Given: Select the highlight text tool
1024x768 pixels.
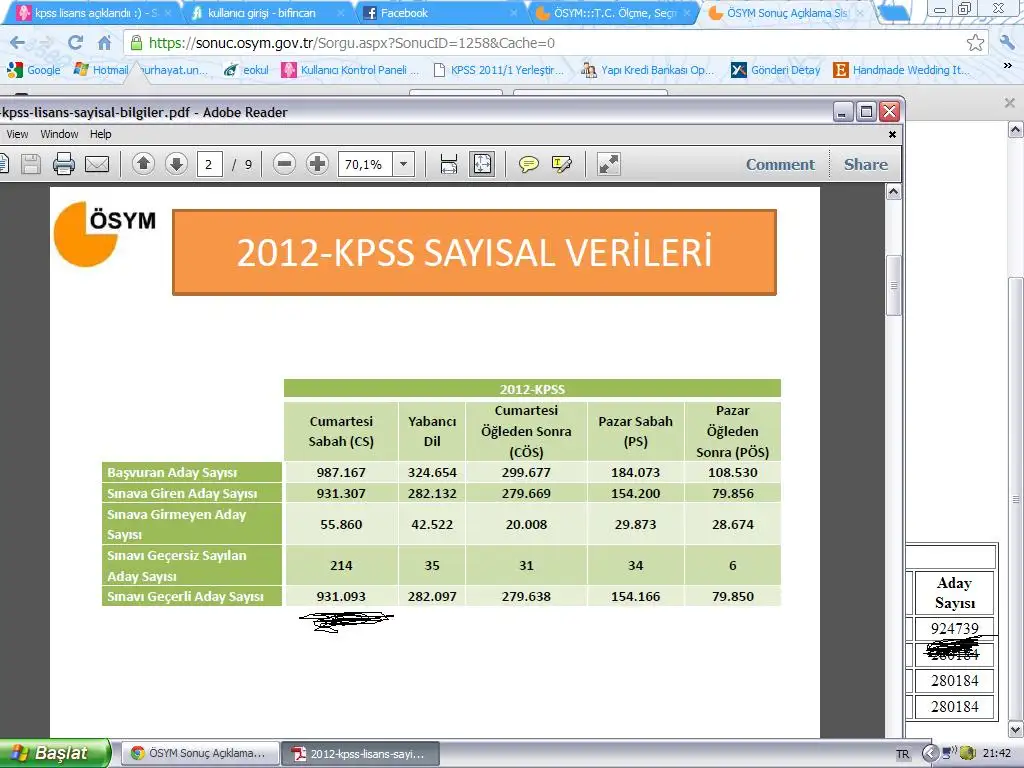Looking at the screenshot, I should pyautogui.click(x=561, y=165).
